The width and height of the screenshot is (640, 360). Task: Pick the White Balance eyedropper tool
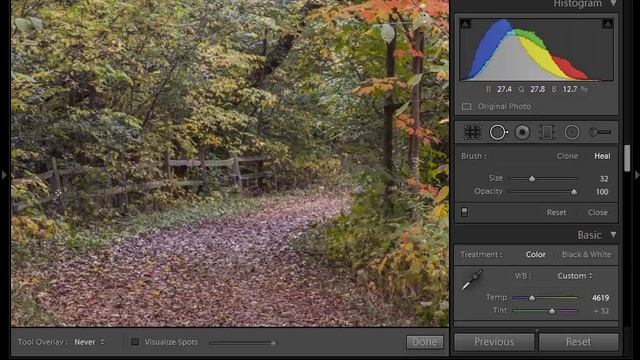pyautogui.click(x=471, y=280)
